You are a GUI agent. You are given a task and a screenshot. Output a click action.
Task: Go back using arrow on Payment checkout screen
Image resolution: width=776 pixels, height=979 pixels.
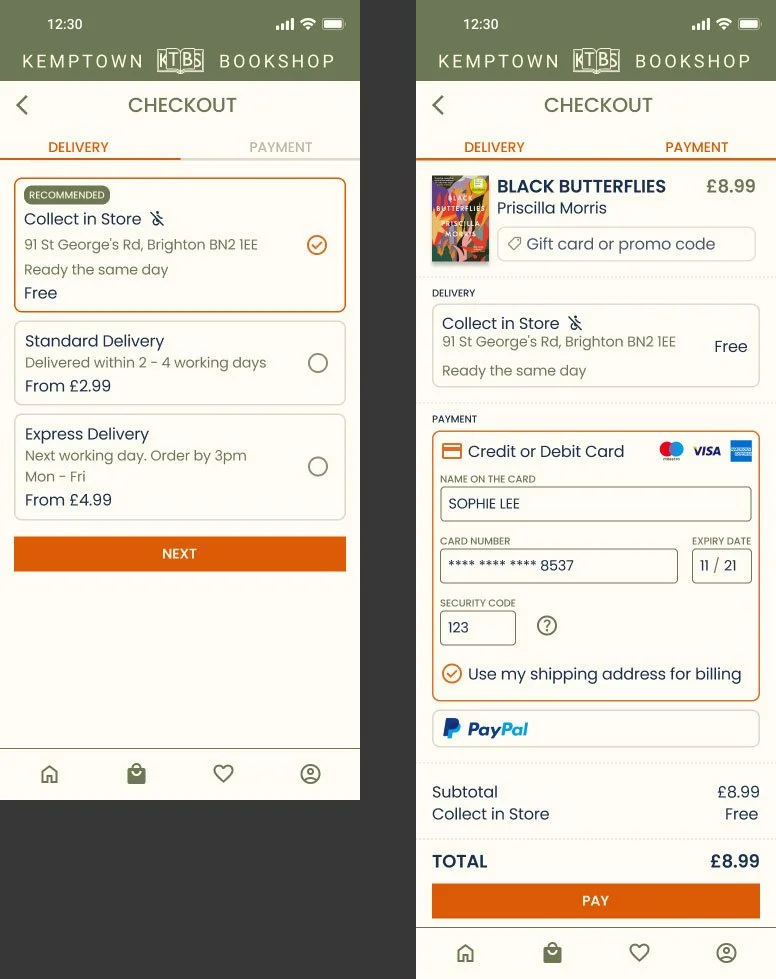click(x=438, y=105)
